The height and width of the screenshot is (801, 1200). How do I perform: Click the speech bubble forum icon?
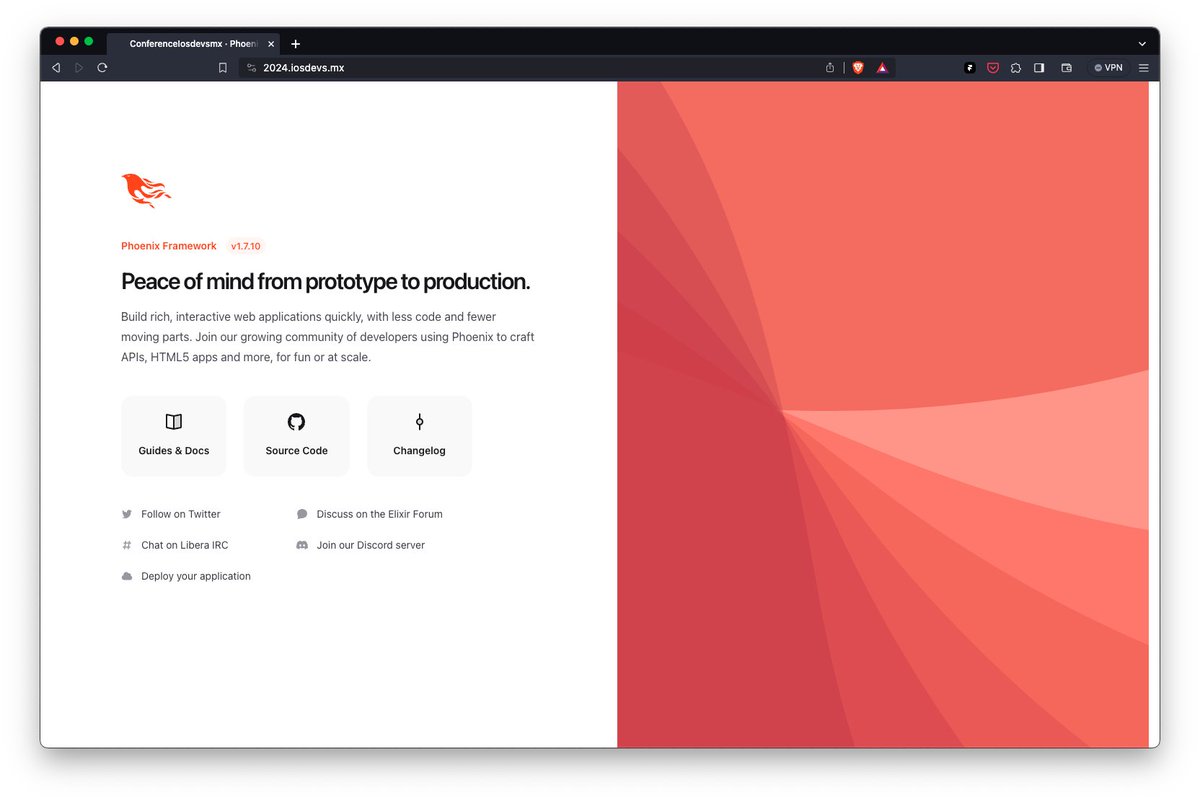302,514
